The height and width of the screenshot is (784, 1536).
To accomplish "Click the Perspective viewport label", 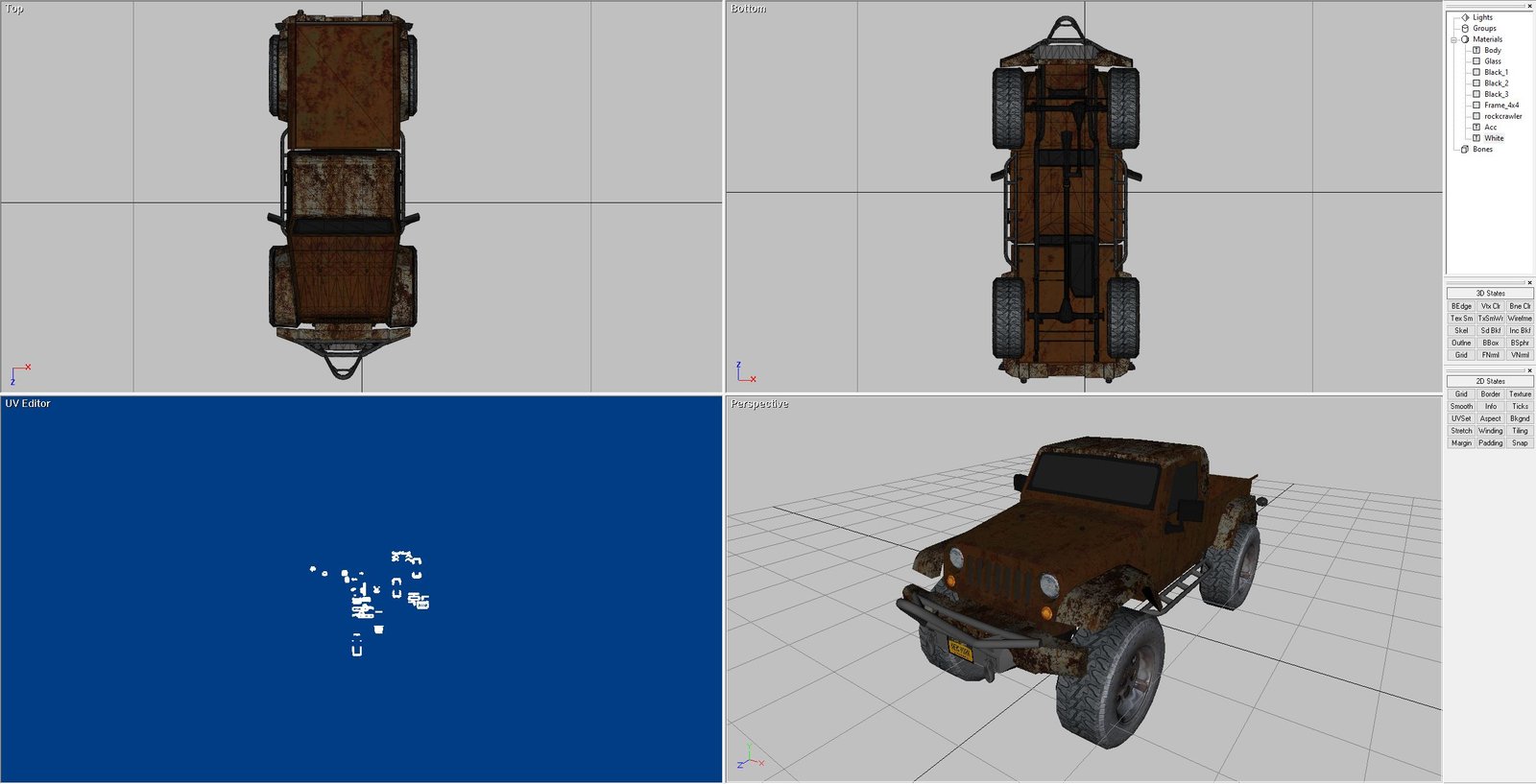I will coord(759,404).
